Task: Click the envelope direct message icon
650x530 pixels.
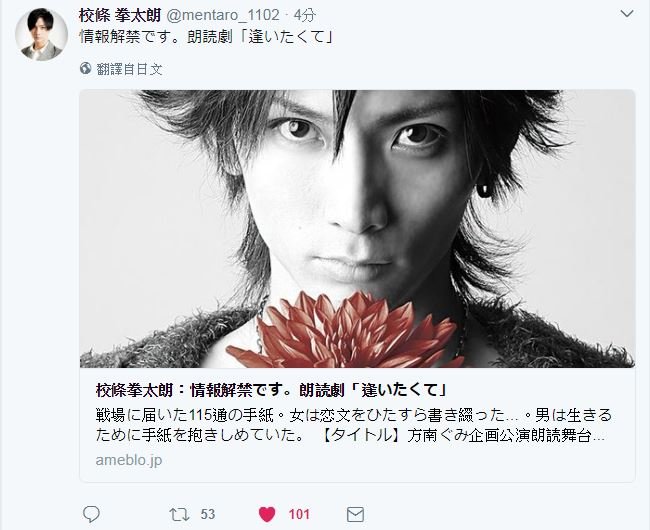Action: [x=355, y=515]
